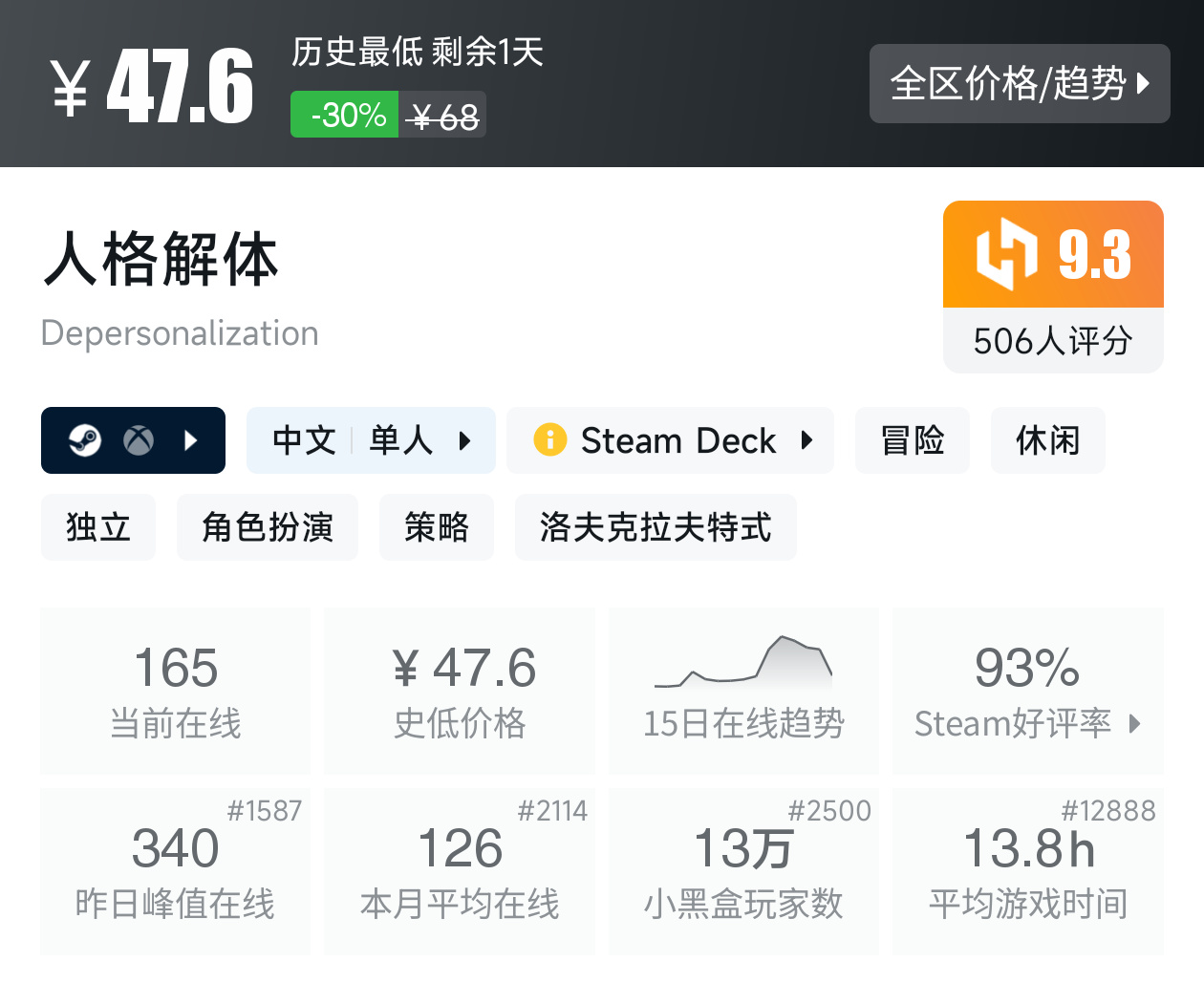The image size is (1204, 982).
Task: Expand Steam Deck compatibility details arrow
Action: (807, 440)
